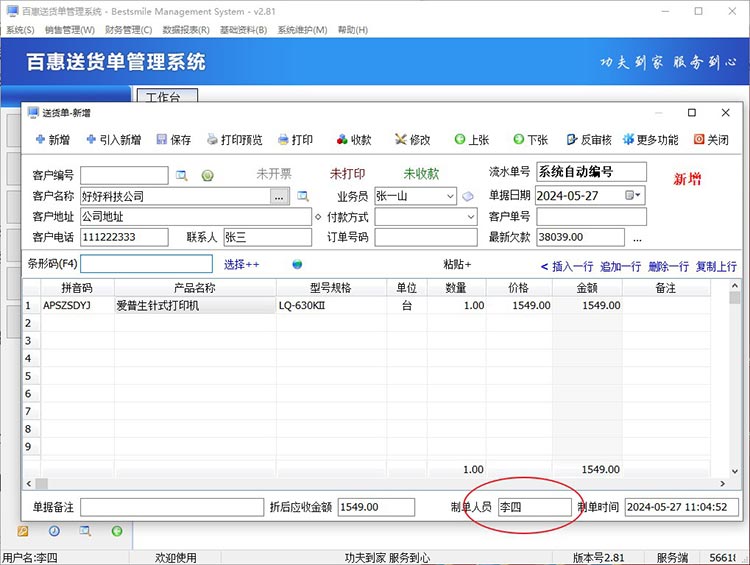Open the 销售管理(W) menu
750x565 pixels.
(70, 30)
